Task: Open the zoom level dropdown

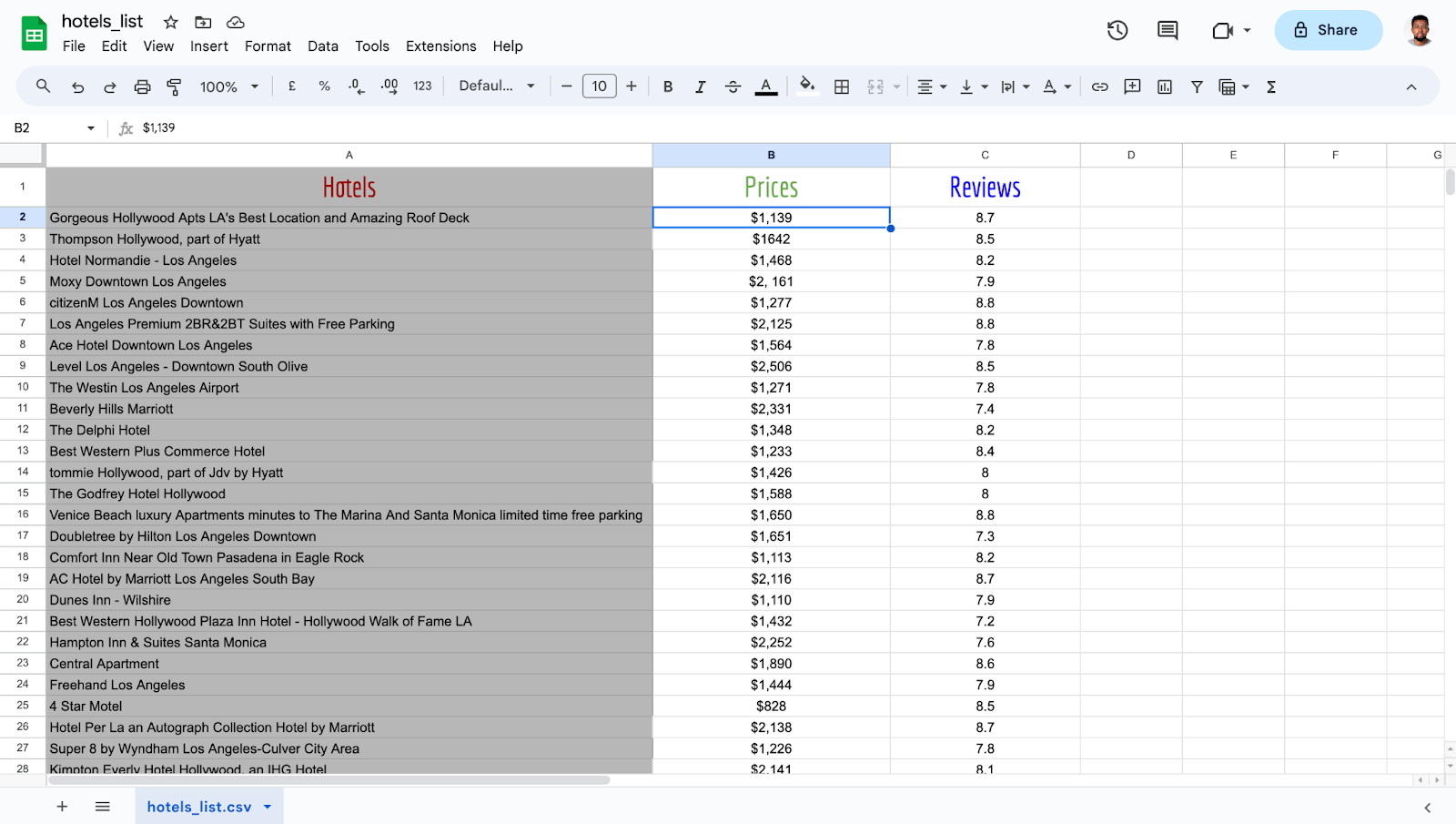Action: [229, 86]
